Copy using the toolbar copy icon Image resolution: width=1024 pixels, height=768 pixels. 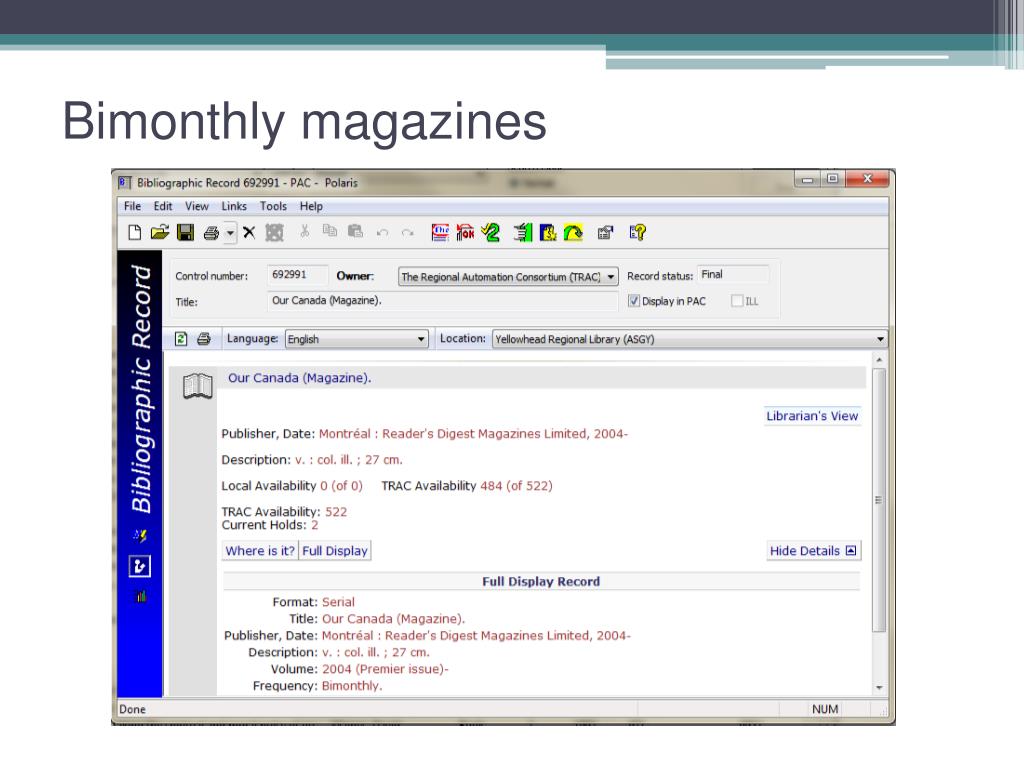[x=330, y=231]
